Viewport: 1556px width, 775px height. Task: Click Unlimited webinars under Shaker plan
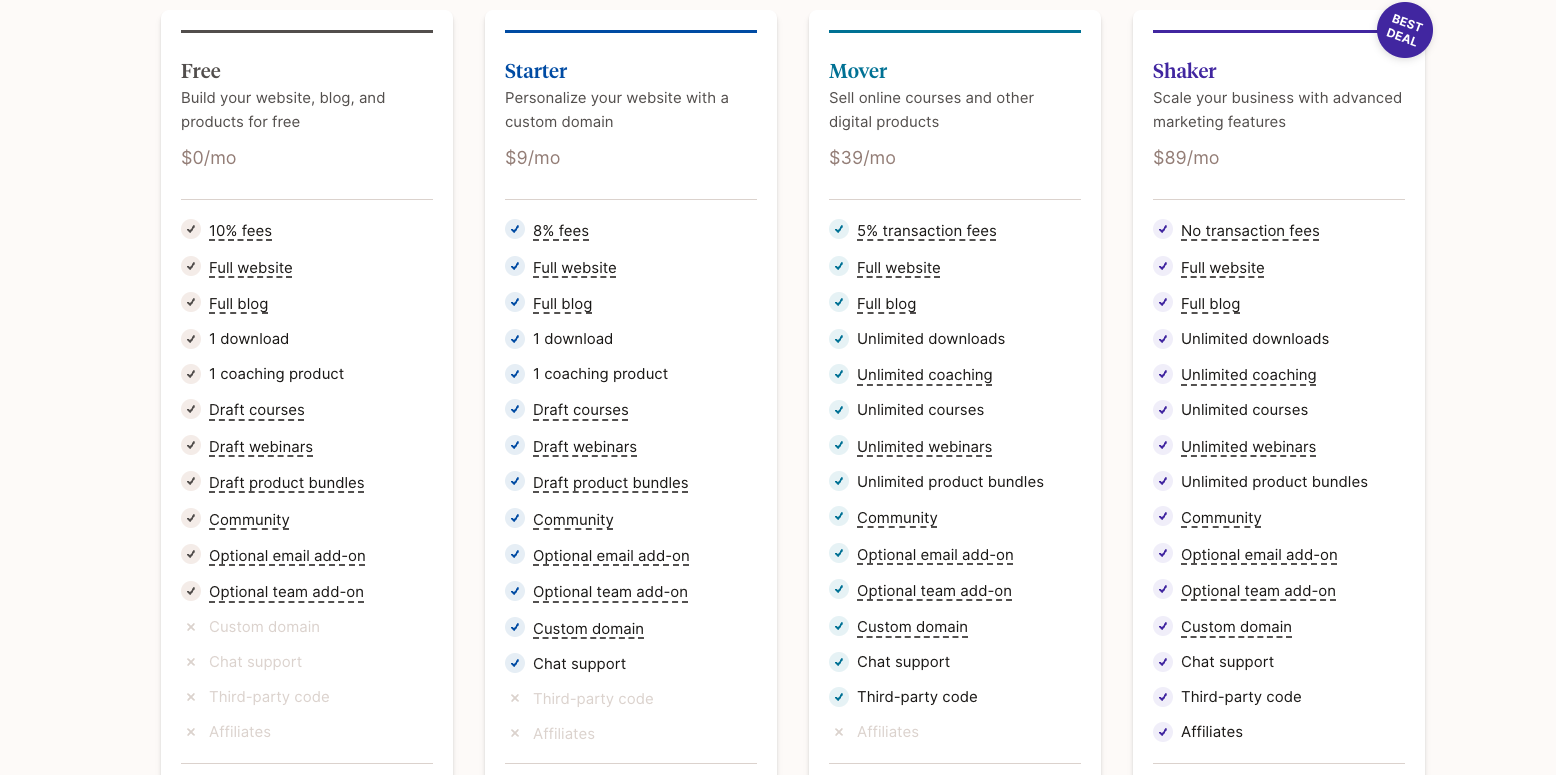[x=1248, y=447]
